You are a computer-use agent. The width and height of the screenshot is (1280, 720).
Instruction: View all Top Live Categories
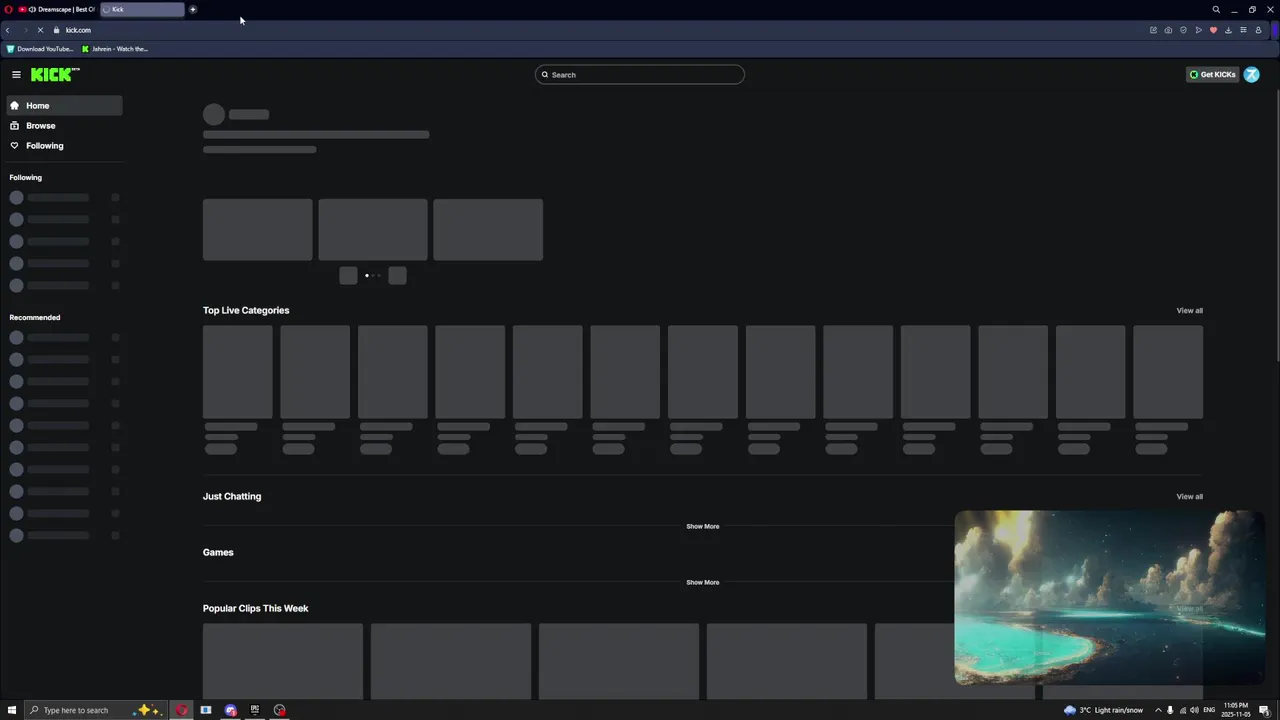(x=1189, y=310)
